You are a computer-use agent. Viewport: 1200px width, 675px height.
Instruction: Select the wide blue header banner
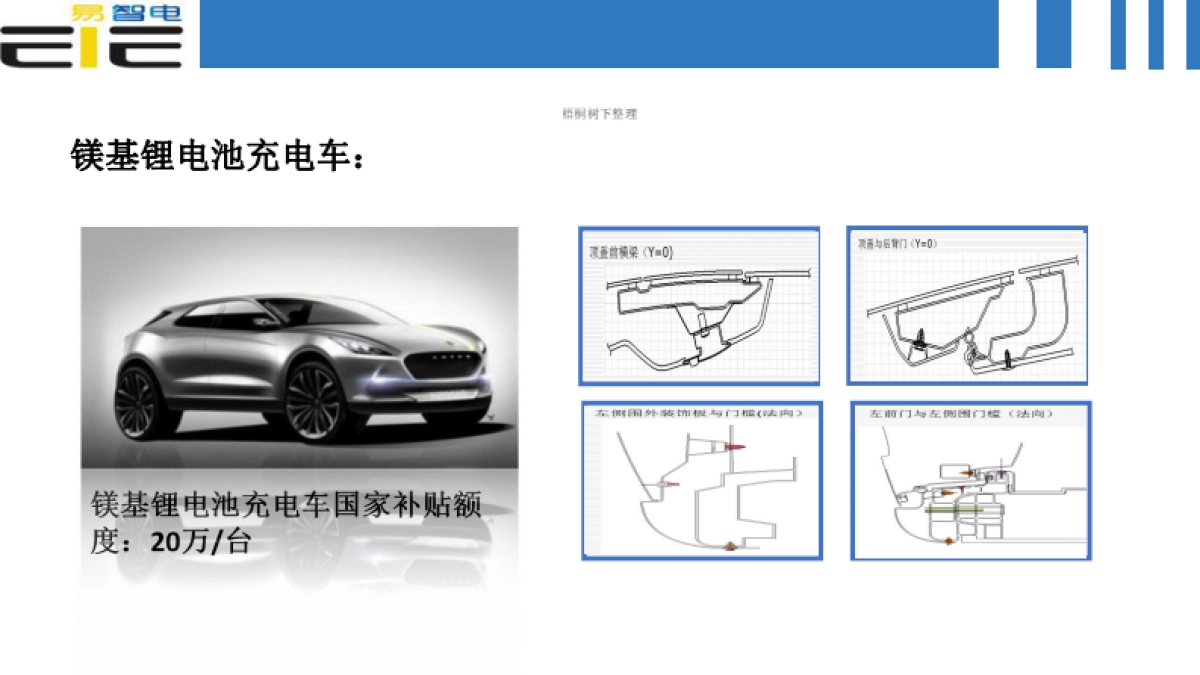pyautogui.click(x=598, y=34)
